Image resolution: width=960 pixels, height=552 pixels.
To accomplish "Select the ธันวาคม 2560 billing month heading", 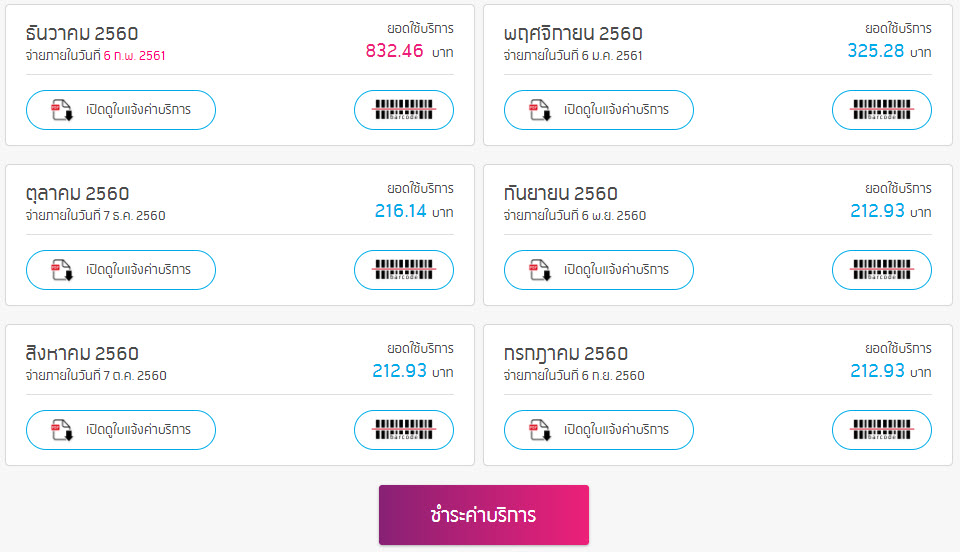I will (x=82, y=34).
